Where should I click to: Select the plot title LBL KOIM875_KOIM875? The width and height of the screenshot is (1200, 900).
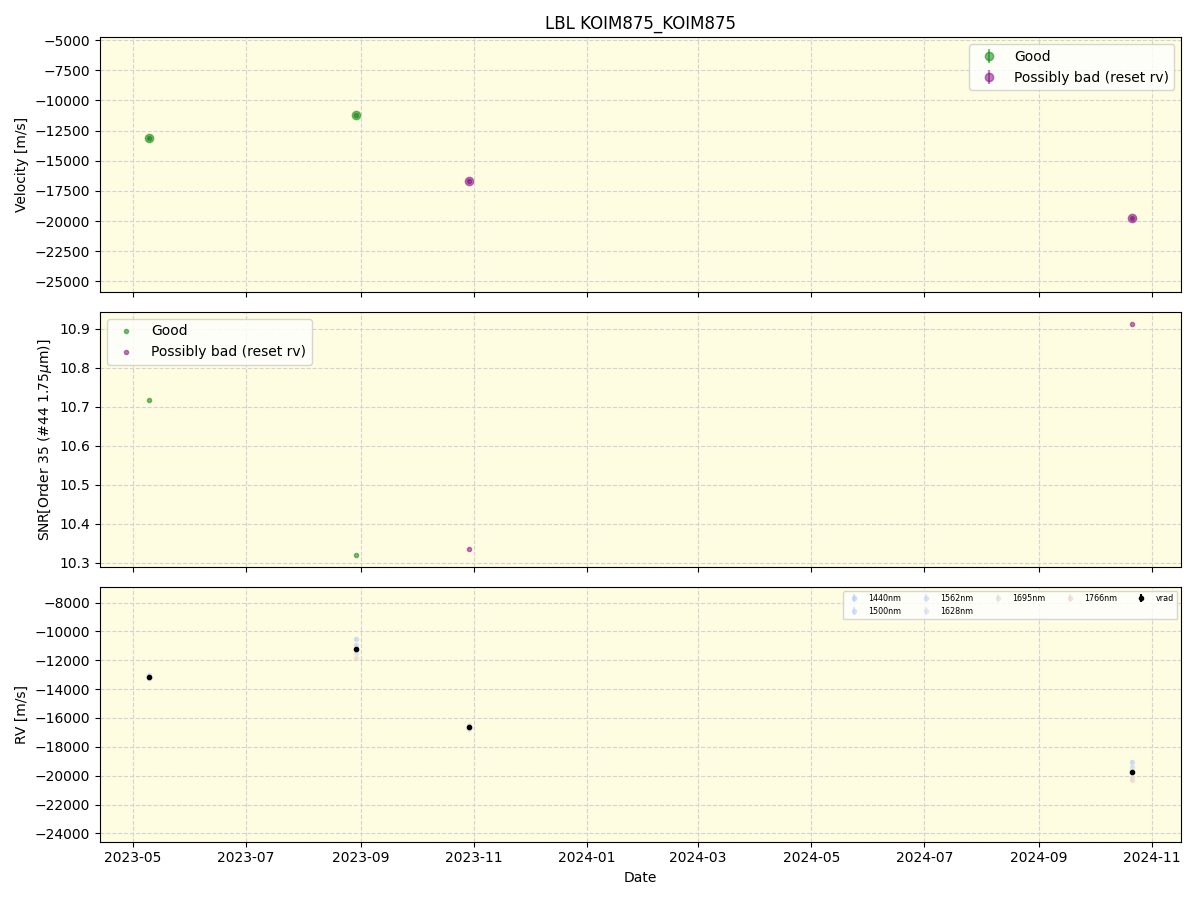(639, 22)
